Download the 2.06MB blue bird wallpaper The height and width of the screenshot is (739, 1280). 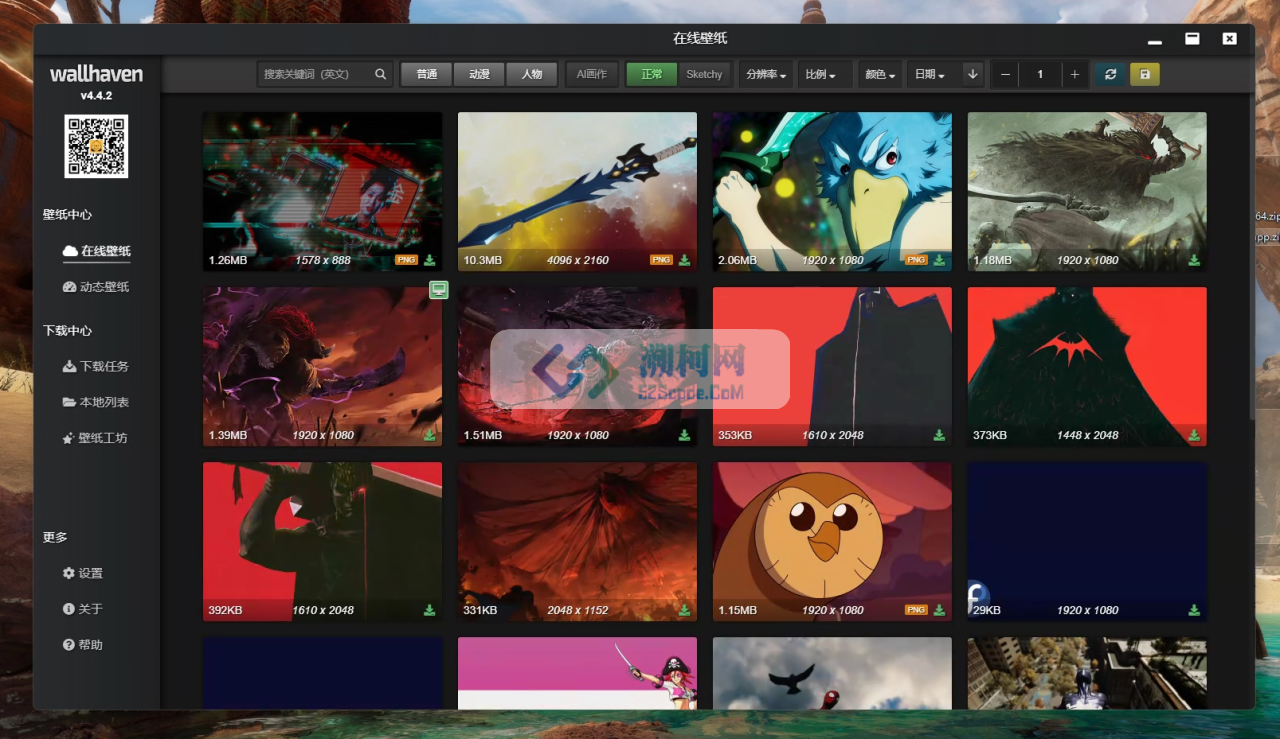pos(940,260)
